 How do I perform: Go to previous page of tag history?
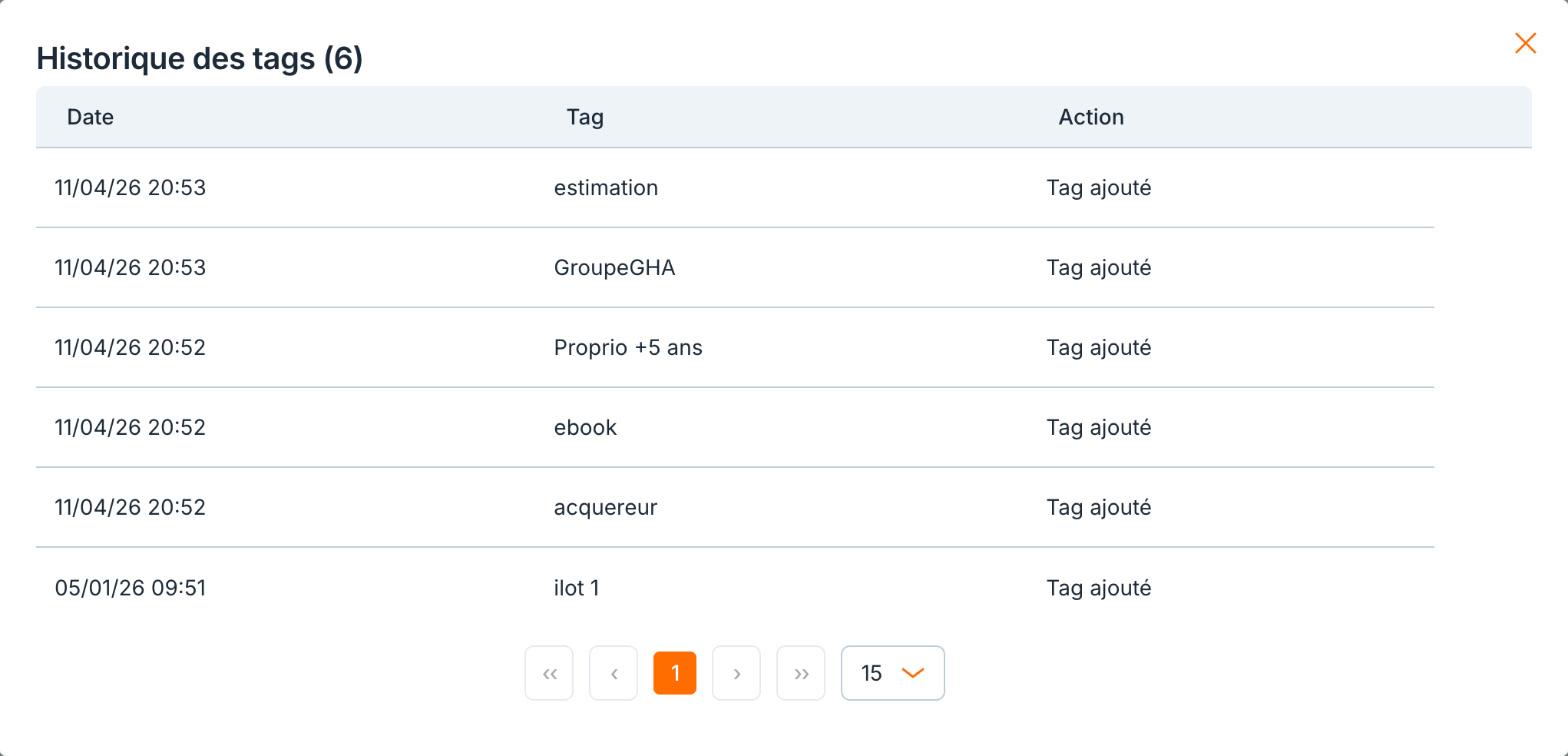pos(613,673)
